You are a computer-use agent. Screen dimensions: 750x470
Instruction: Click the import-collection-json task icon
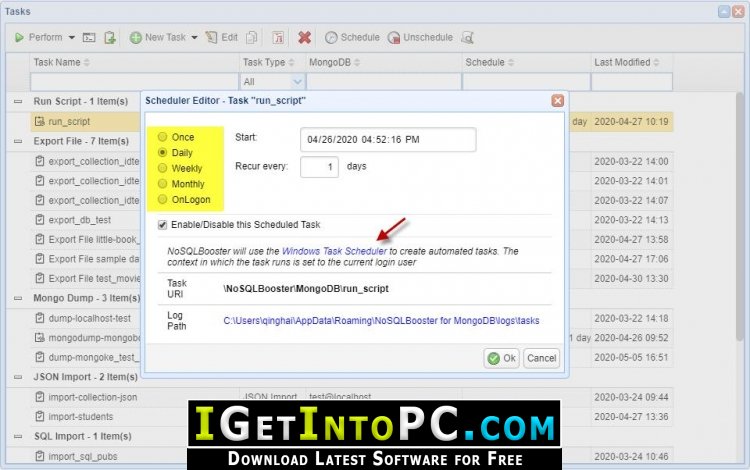[x=40, y=397]
